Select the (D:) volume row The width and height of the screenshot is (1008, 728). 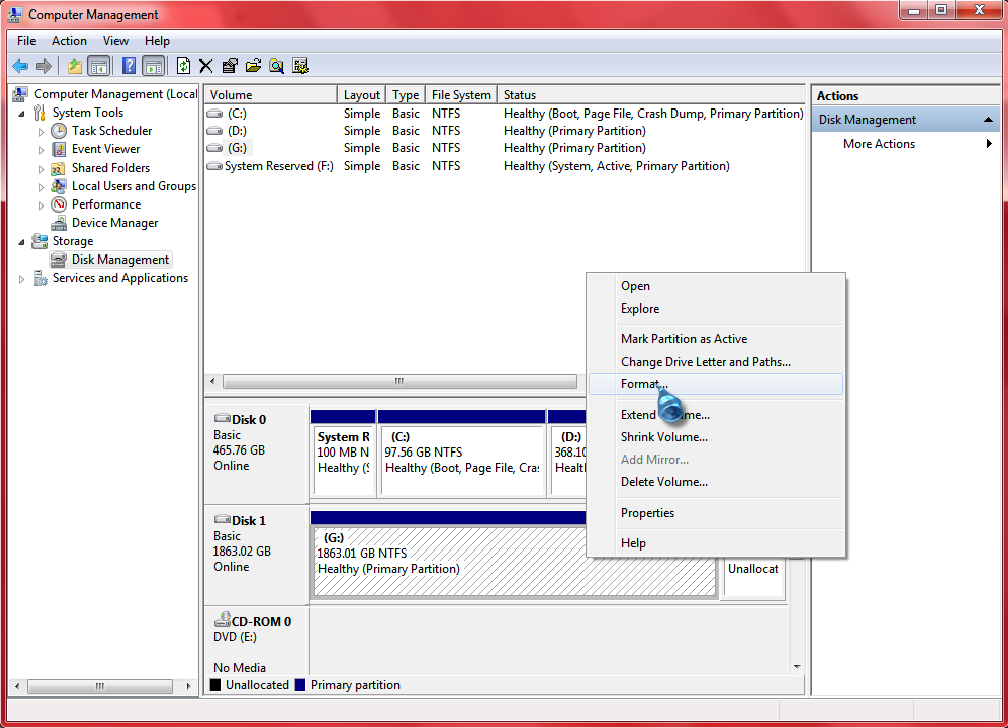(x=504, y=131)
